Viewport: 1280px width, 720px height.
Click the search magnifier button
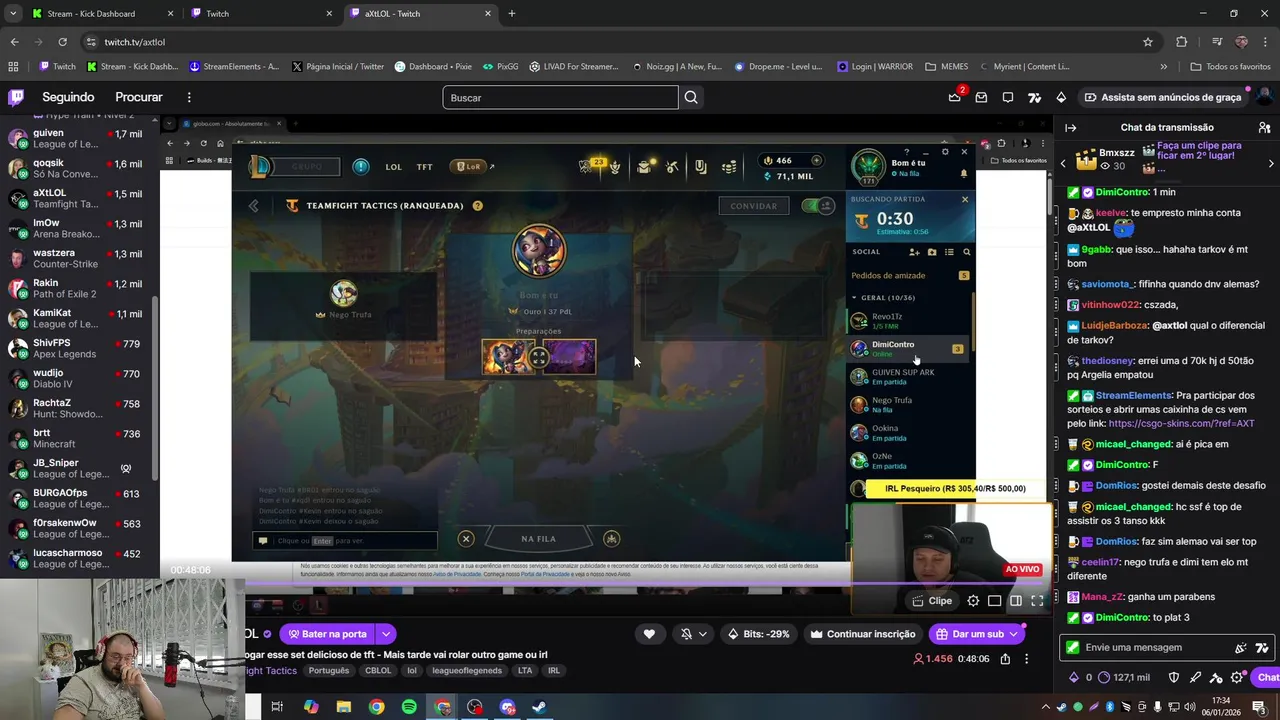tap(691, 97)
